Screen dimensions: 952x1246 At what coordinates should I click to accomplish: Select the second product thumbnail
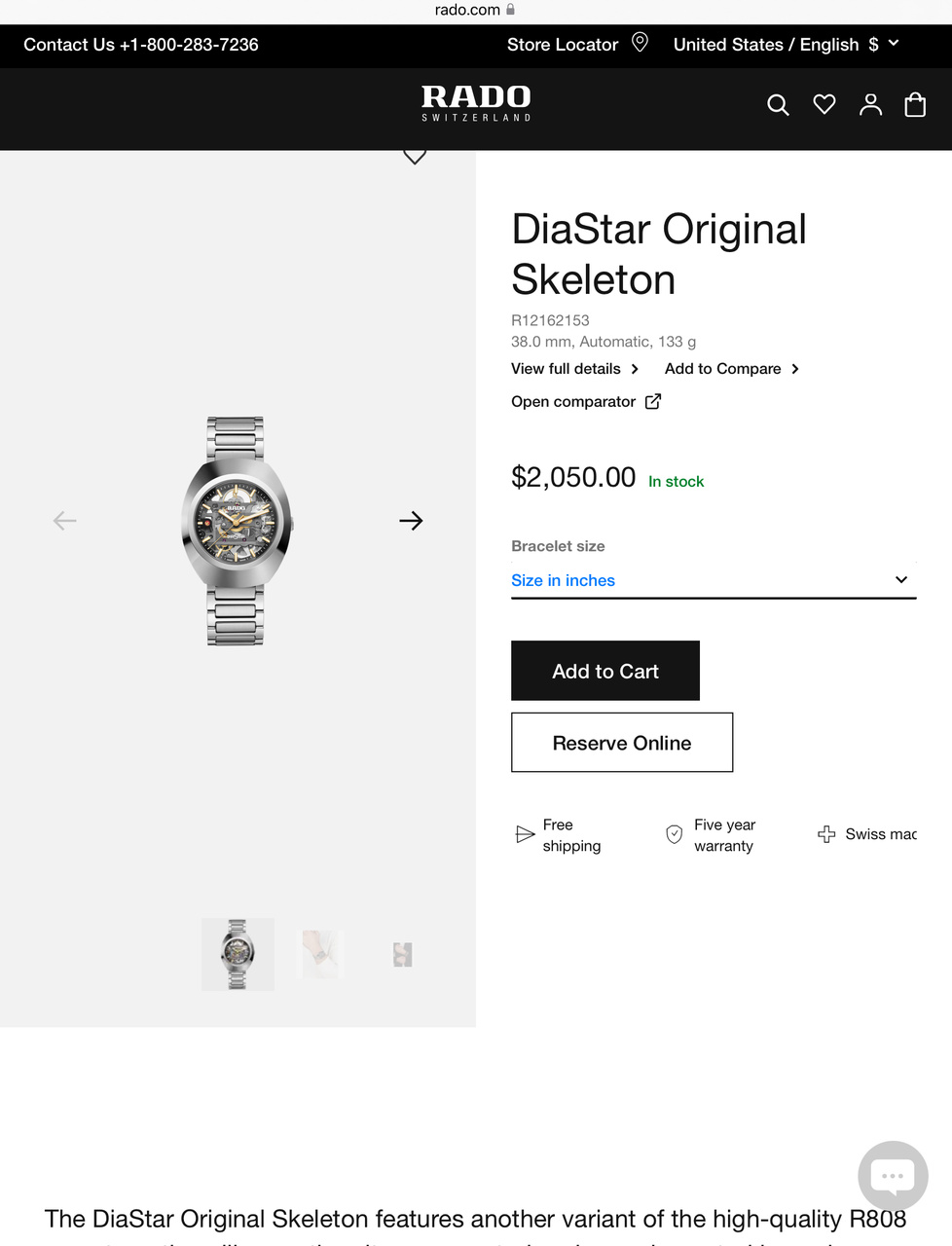pos(321,954)
